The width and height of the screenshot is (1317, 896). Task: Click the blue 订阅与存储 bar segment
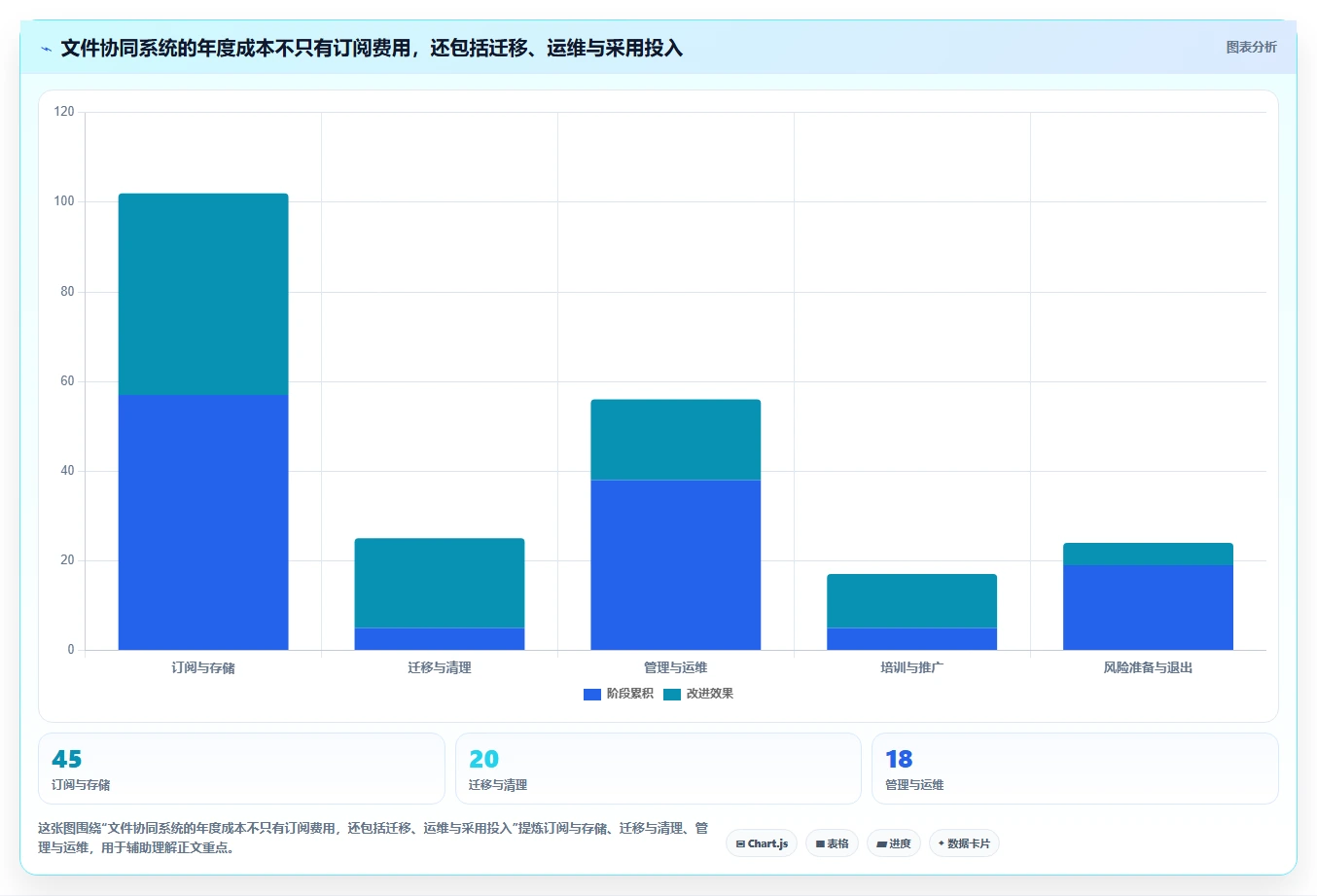[x=203, y=522]
